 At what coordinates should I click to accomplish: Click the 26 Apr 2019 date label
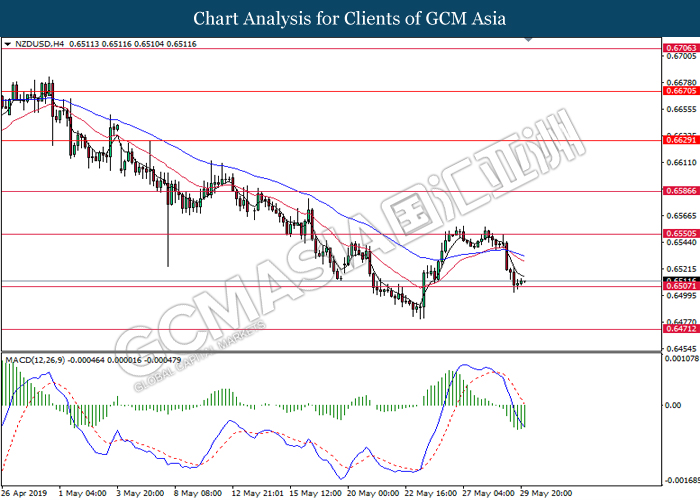pos(25,493)
